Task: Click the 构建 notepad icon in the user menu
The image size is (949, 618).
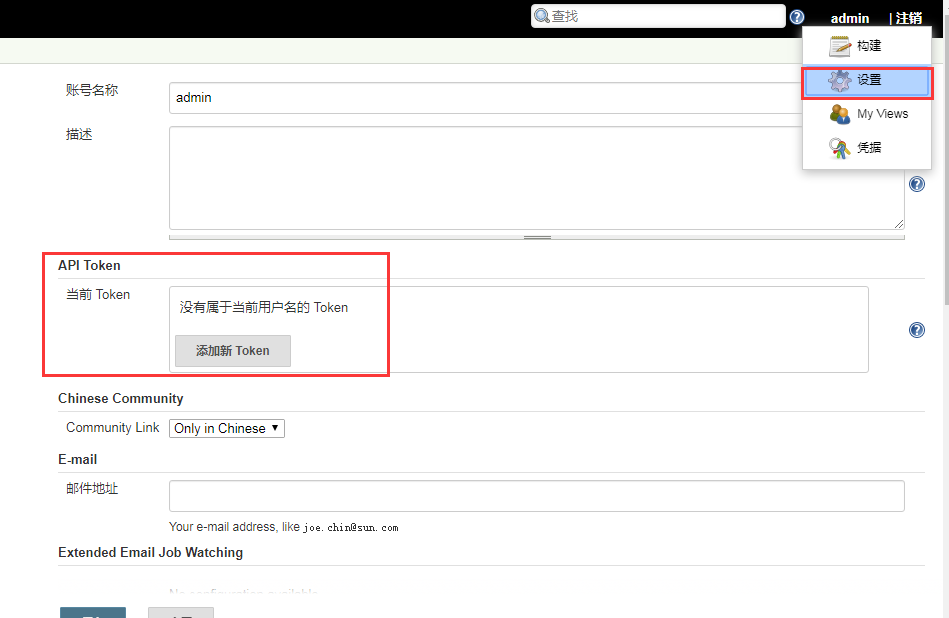Action: 839,46
